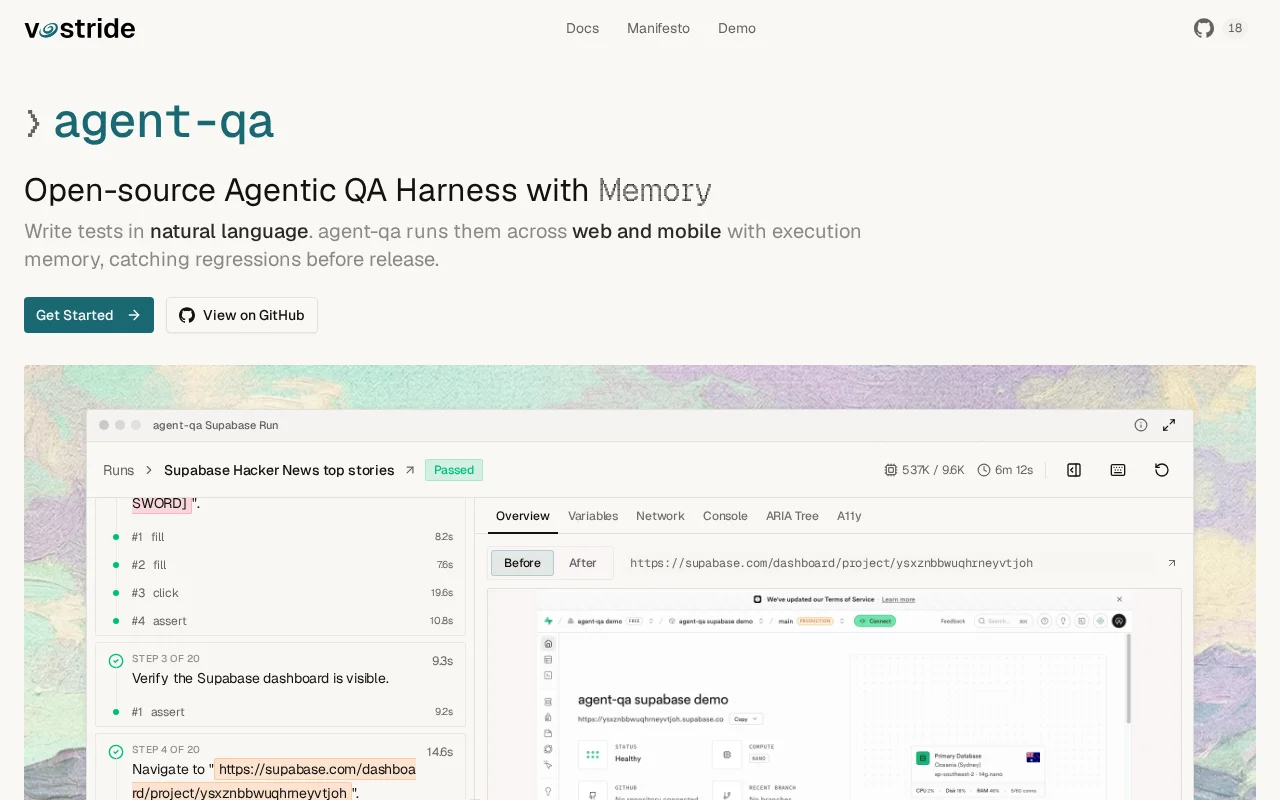Click Primary Database card in screenshot
Image resolution: width=1280 pixels, height=800 pixels.
click(x=978, y=772)
